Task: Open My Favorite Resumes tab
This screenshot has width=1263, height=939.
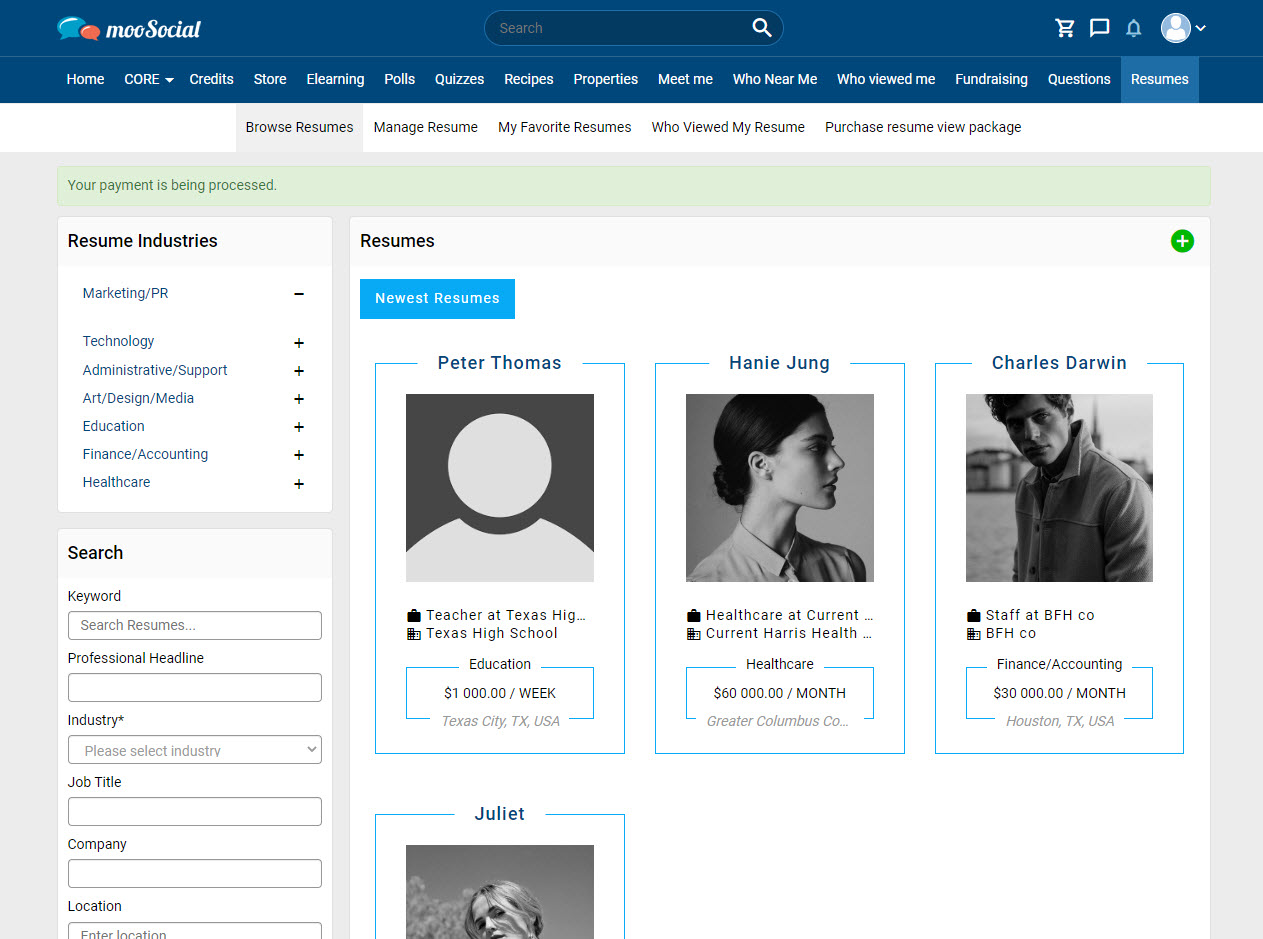Action: click(565, 127)
